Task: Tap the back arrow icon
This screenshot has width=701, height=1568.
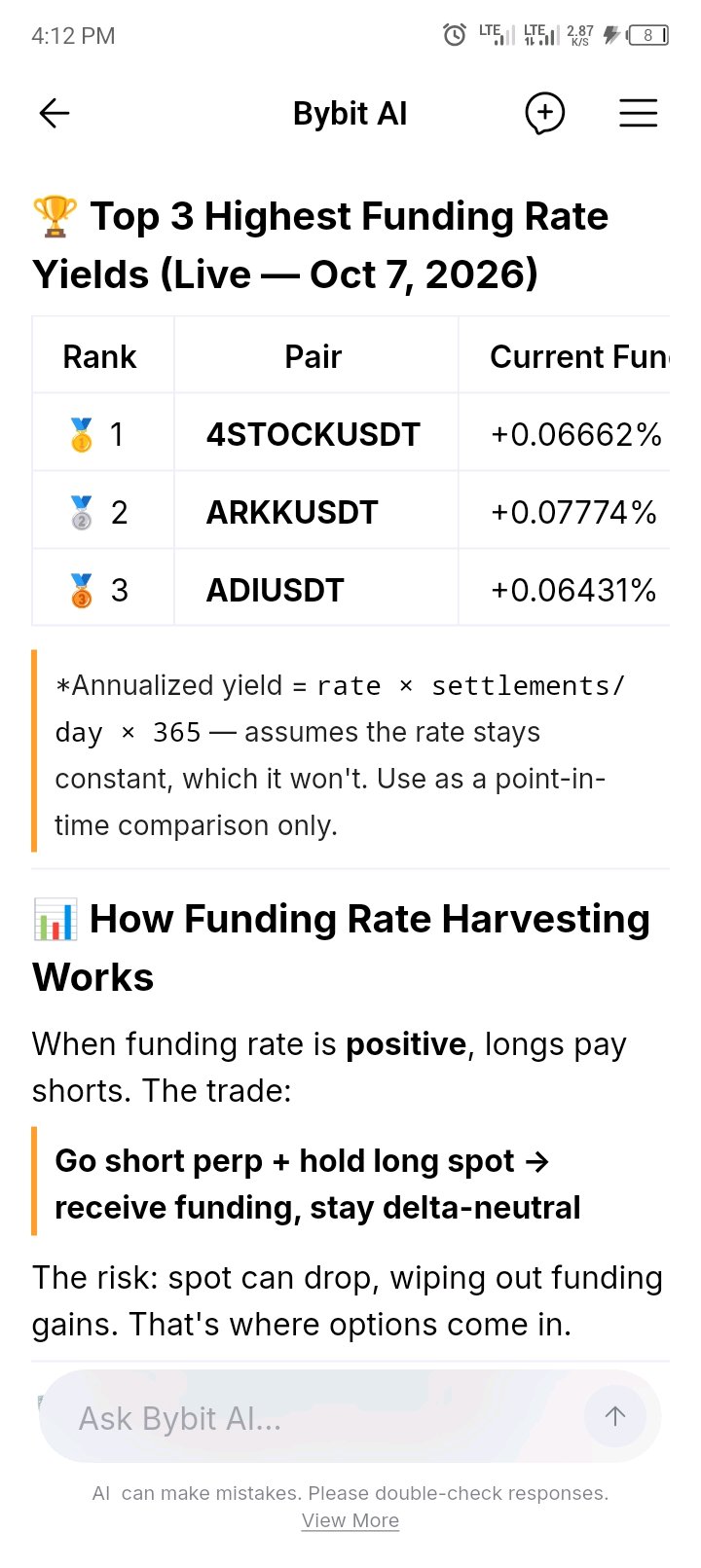Action: tap(55, 114)
